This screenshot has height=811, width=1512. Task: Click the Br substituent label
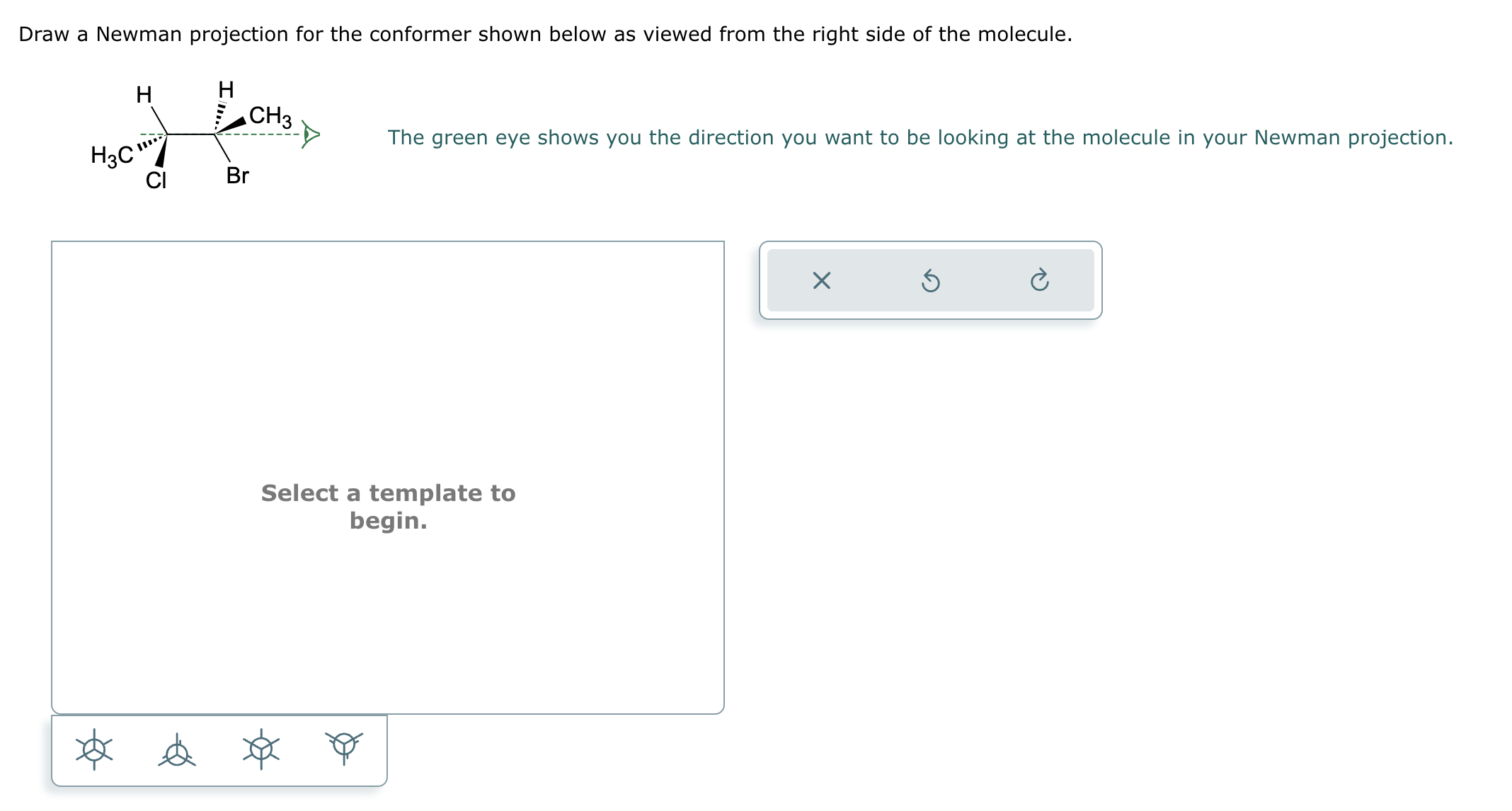[x=238, y=176]
